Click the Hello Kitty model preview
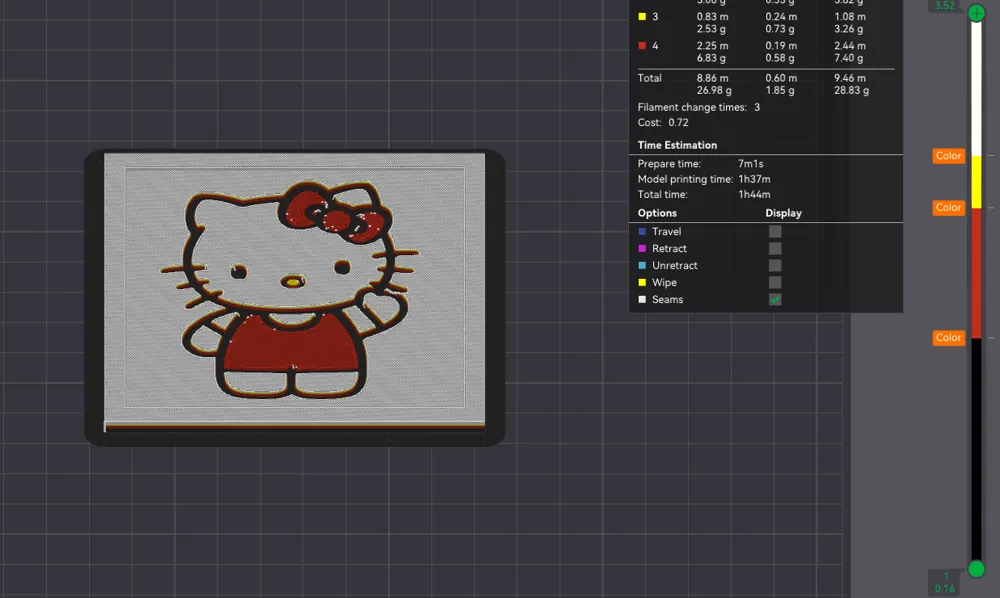 coord(294,298)
